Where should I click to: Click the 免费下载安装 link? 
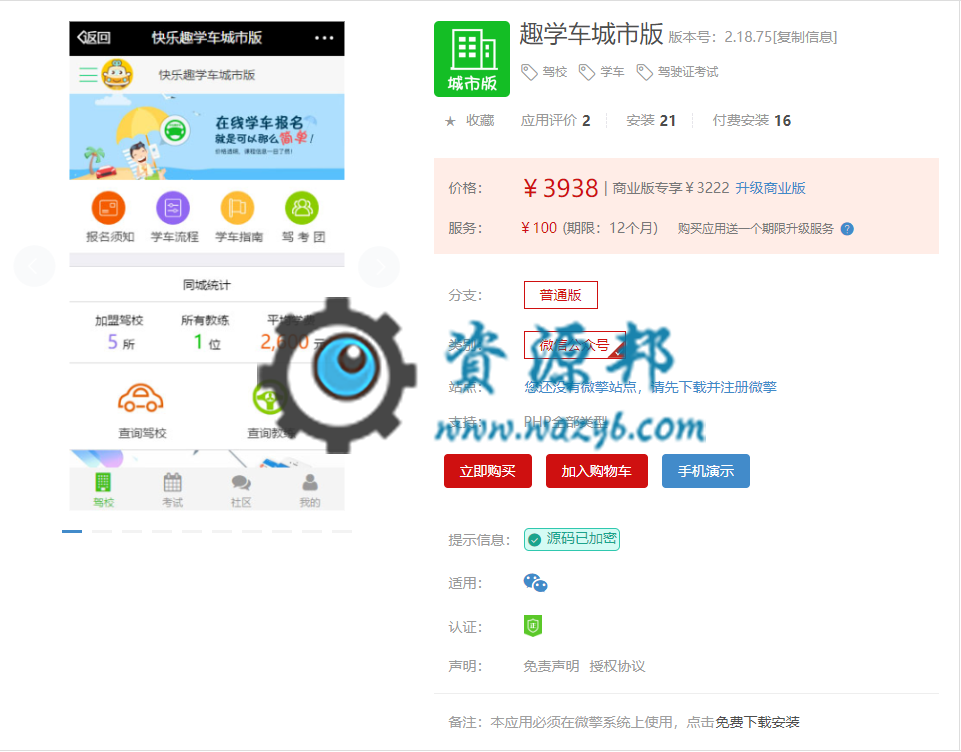coord(758,722)
